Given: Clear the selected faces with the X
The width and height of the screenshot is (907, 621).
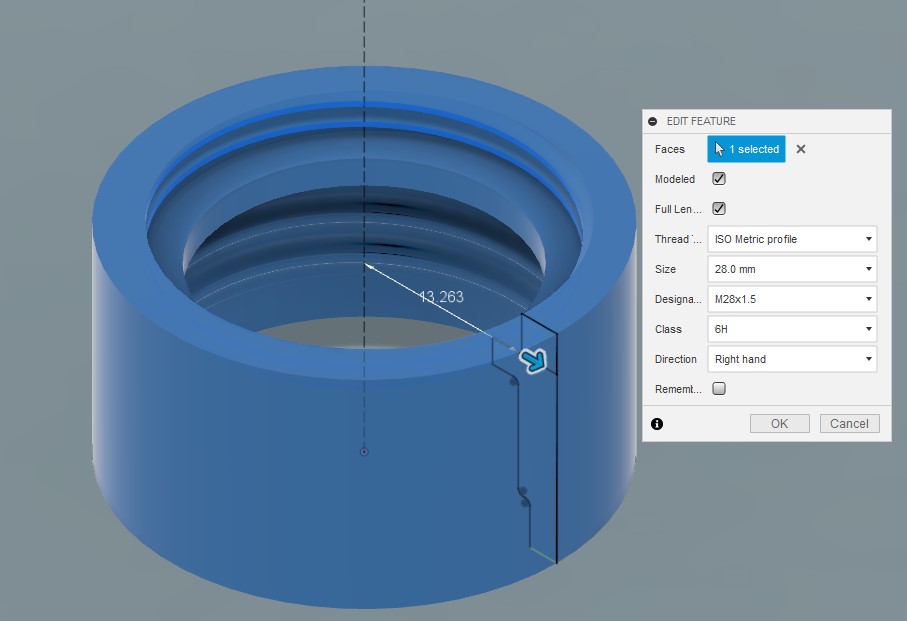Looking at the screenshot, I should (800, 149).
